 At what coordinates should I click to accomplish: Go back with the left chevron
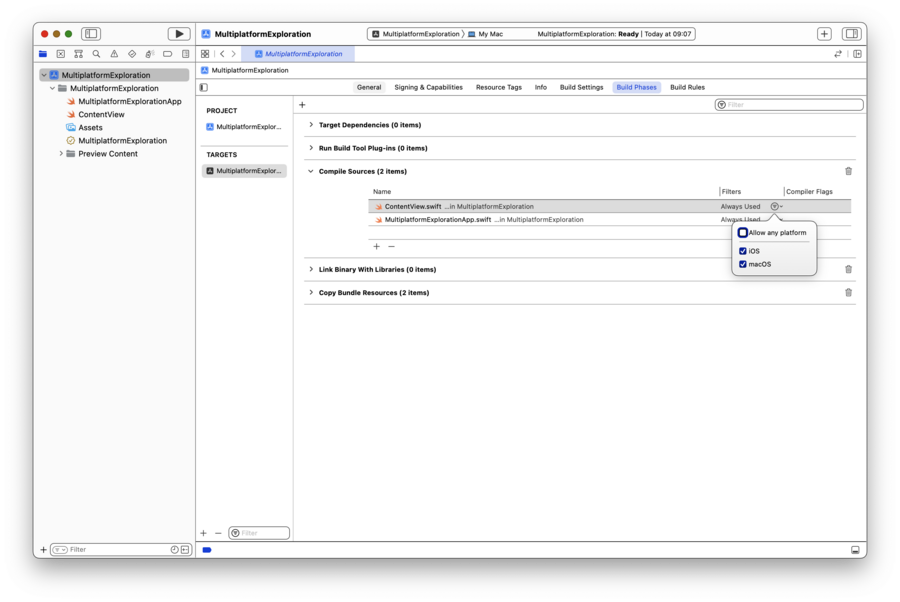click(222, 54)
